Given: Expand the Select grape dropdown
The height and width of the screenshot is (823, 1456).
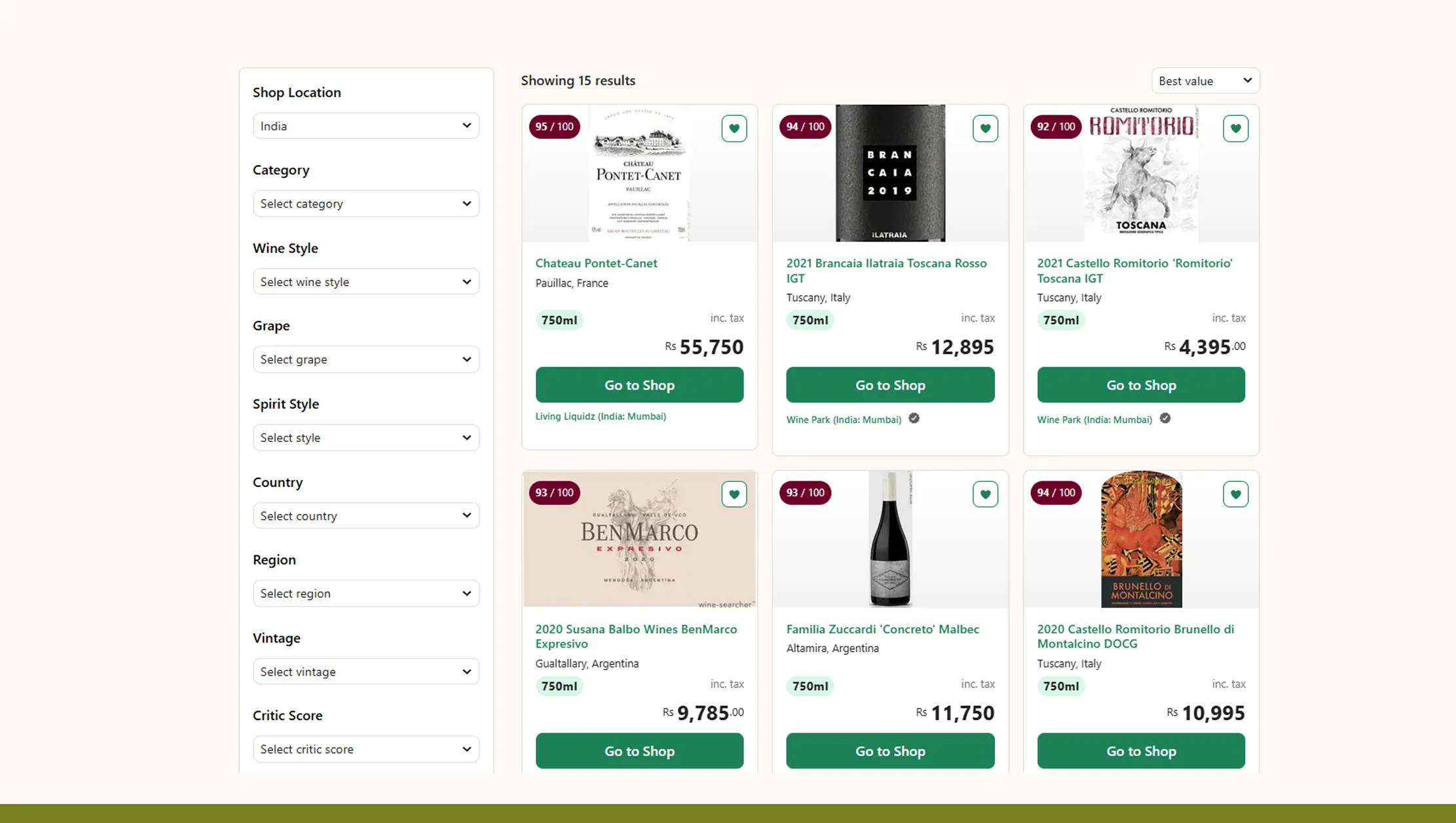Looking at the screenshot, I should click(x=365, y=359).
